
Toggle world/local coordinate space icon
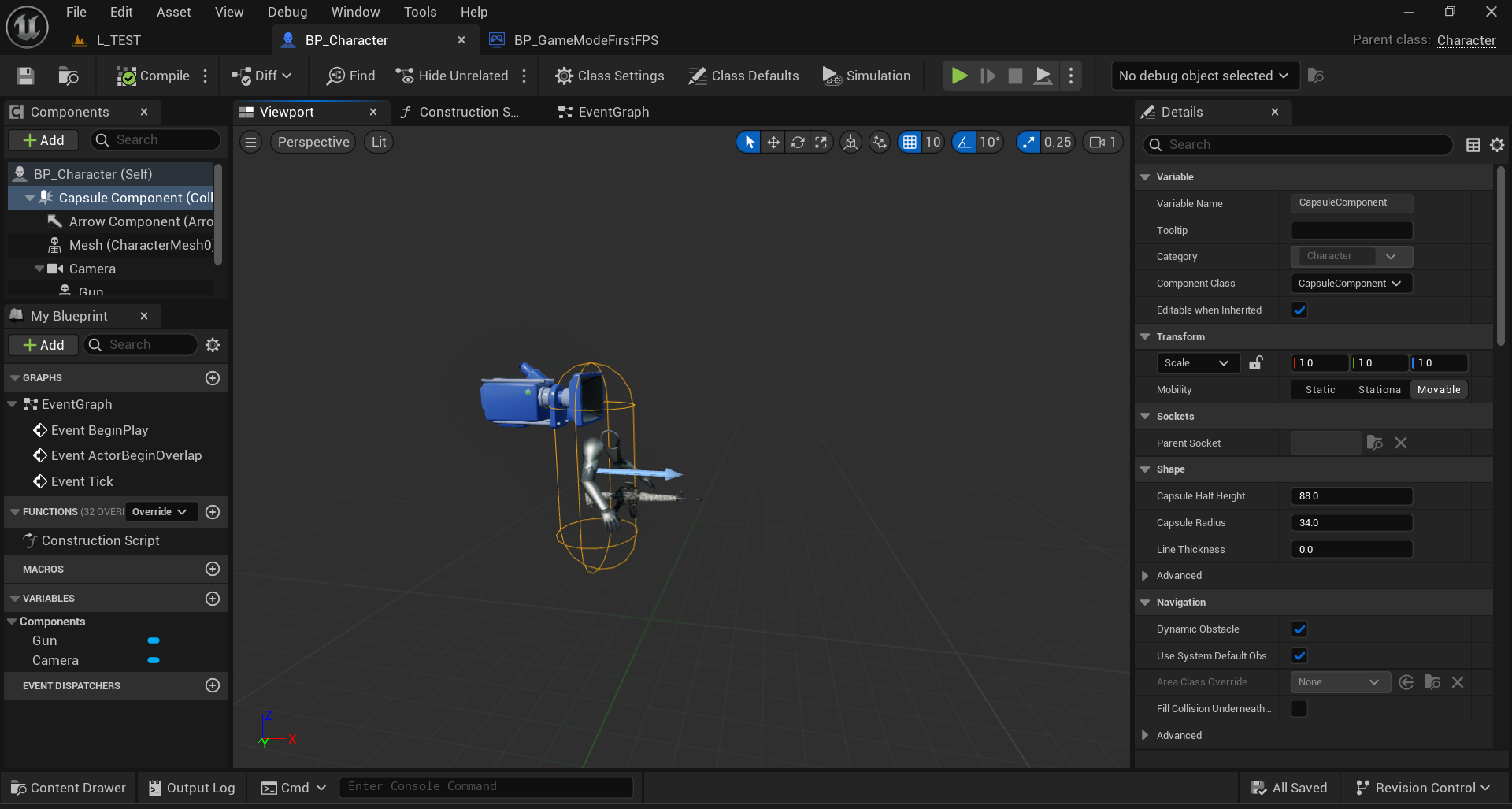[x=850, y=142]
